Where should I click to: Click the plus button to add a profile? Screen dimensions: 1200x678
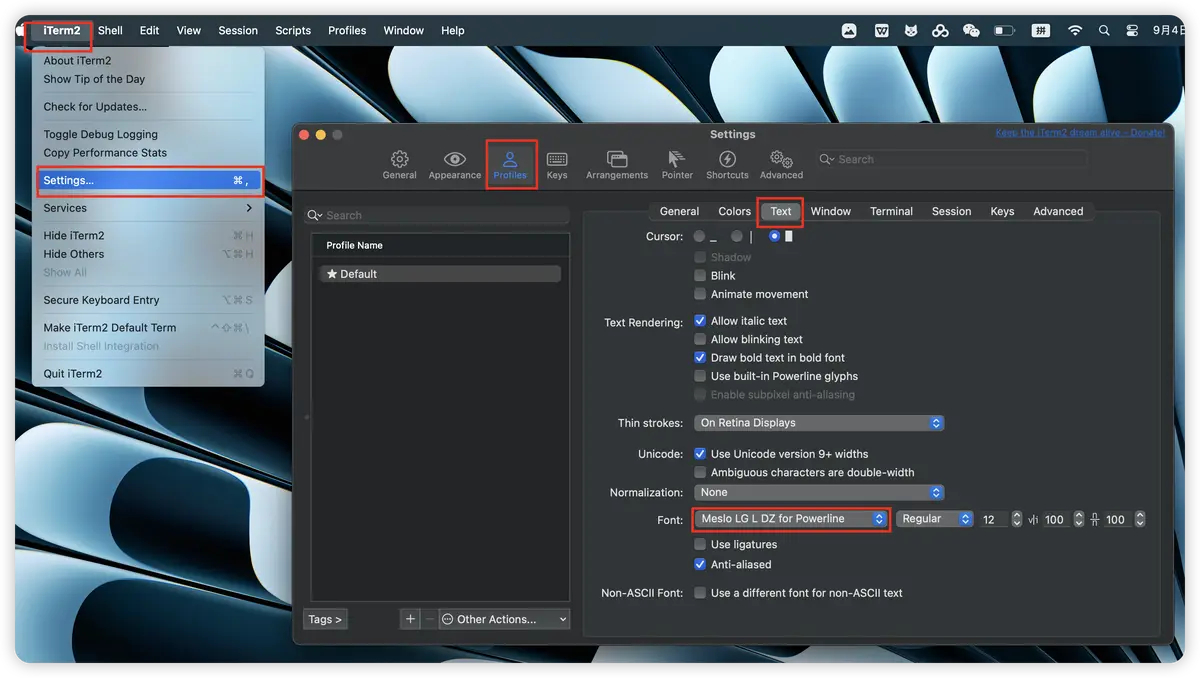(410, 619)
